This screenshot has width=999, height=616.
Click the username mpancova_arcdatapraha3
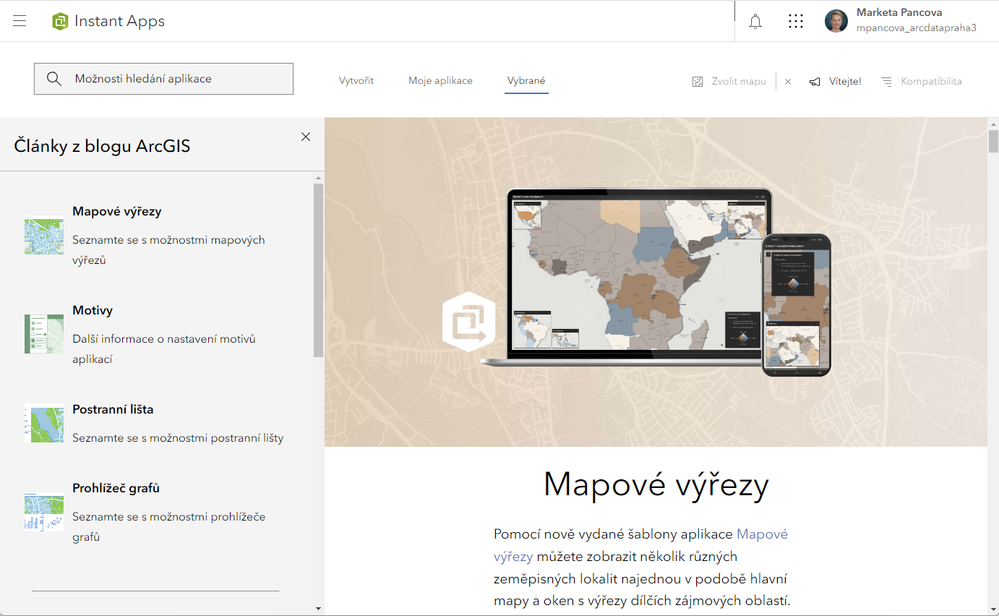point(916,28)
